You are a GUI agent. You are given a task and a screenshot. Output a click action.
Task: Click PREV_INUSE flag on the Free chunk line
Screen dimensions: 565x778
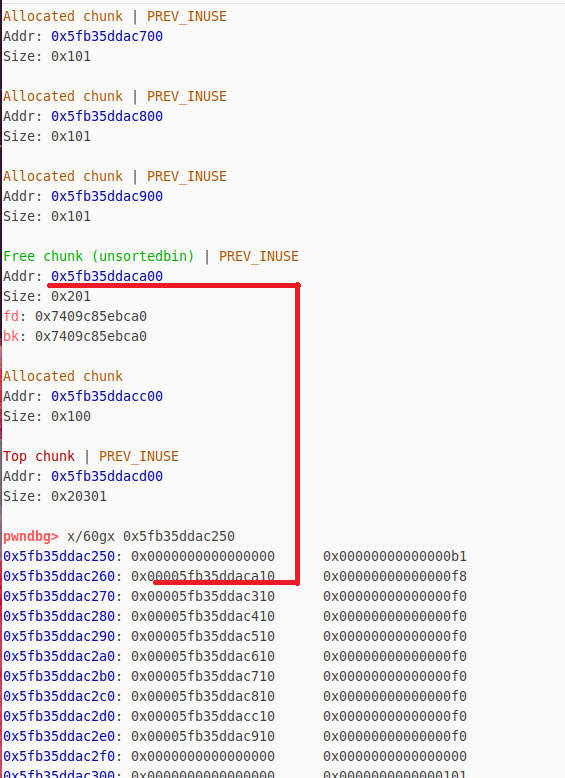pos(258,256)
